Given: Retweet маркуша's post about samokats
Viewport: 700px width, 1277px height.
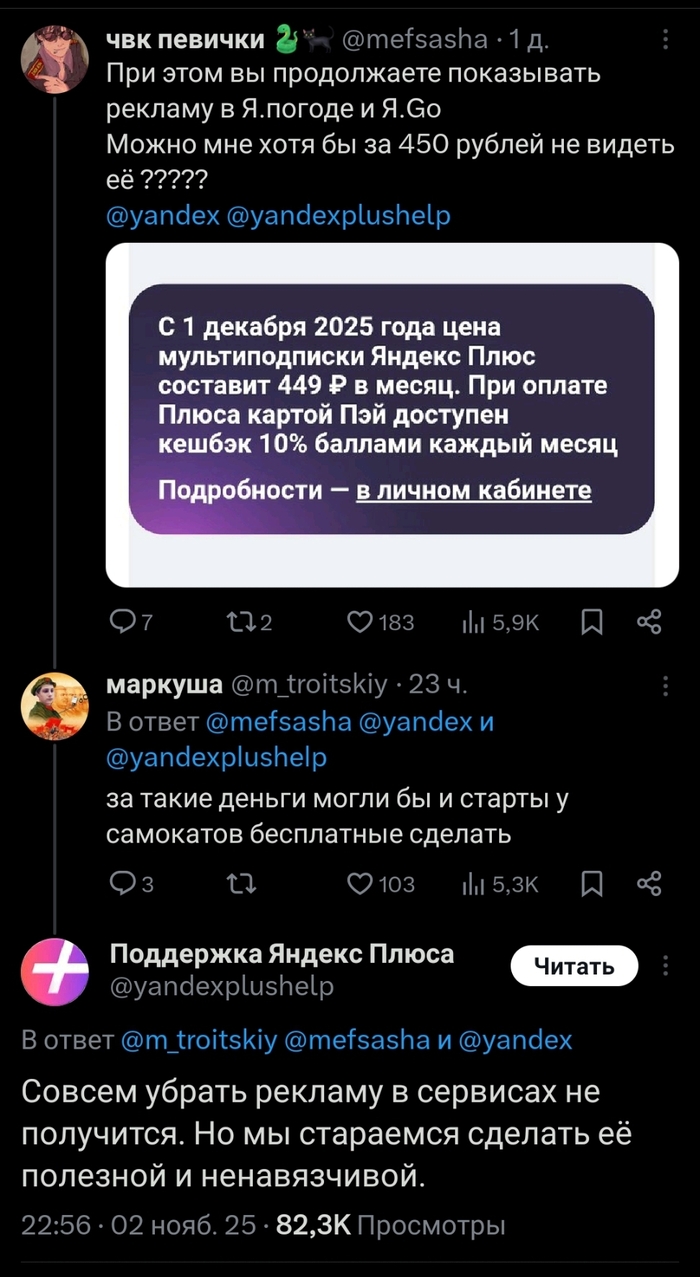Looking at the screenshot, I should [240, 884].
